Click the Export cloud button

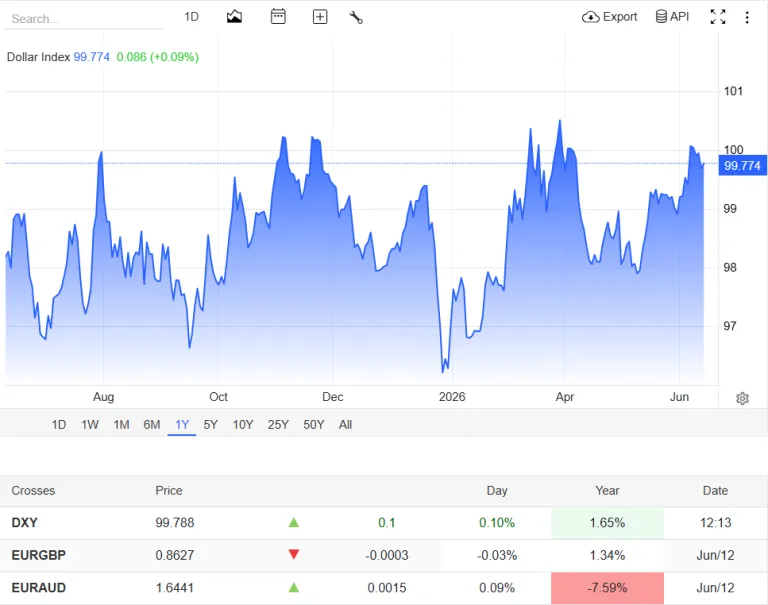pos(609,17)
